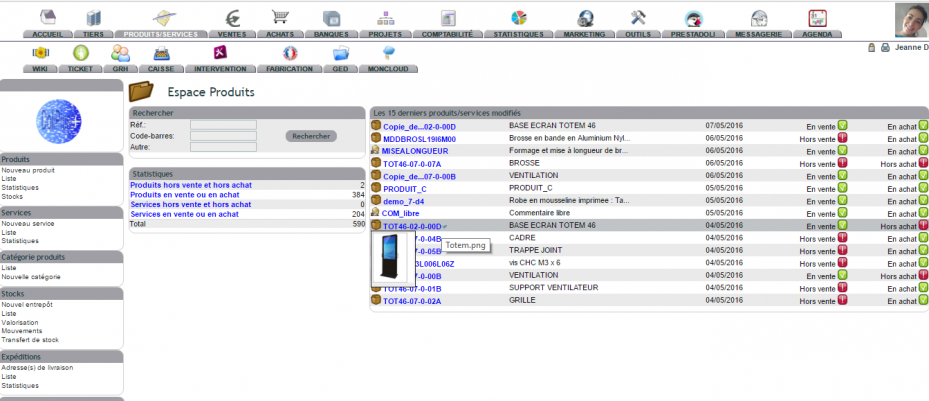The height and width of the screenshot is (401, 929).
Task: Open the Ticket icon
Action: click(x=81, y=53)
